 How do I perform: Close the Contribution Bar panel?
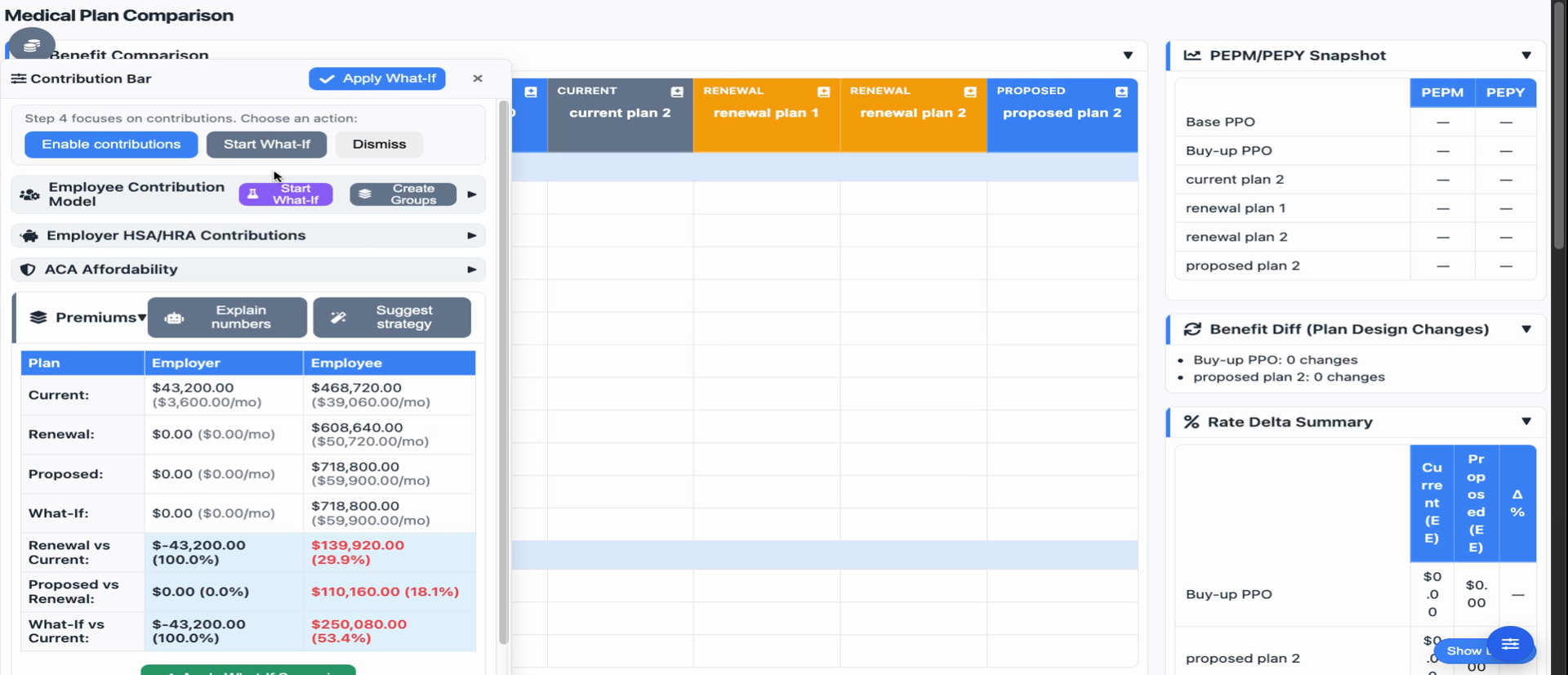[x=478, y=78]
